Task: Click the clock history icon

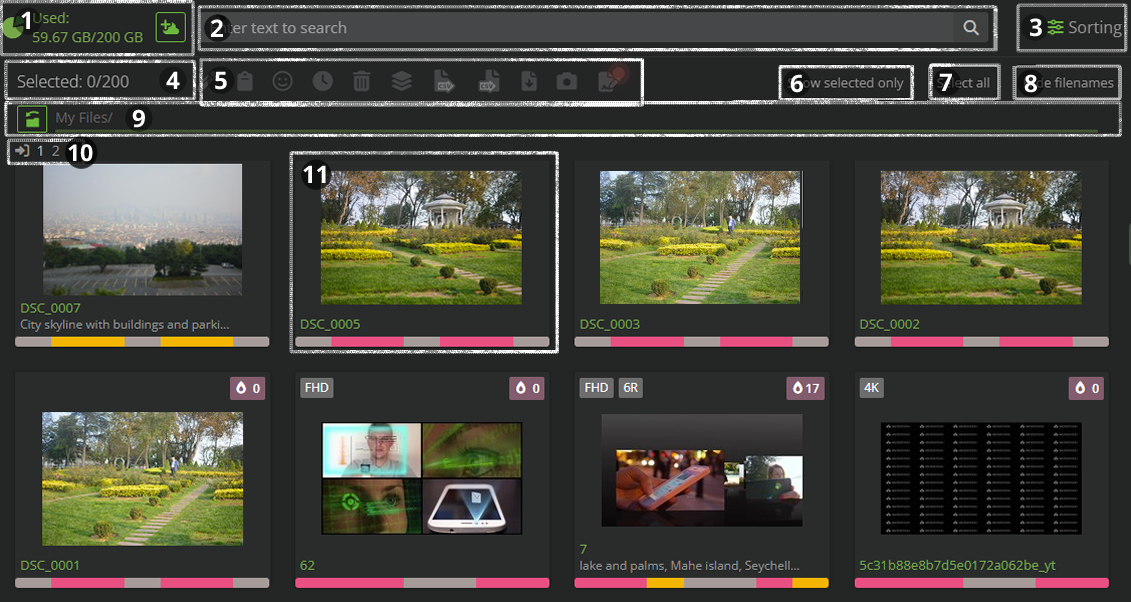Action: [x=322, y=82]
